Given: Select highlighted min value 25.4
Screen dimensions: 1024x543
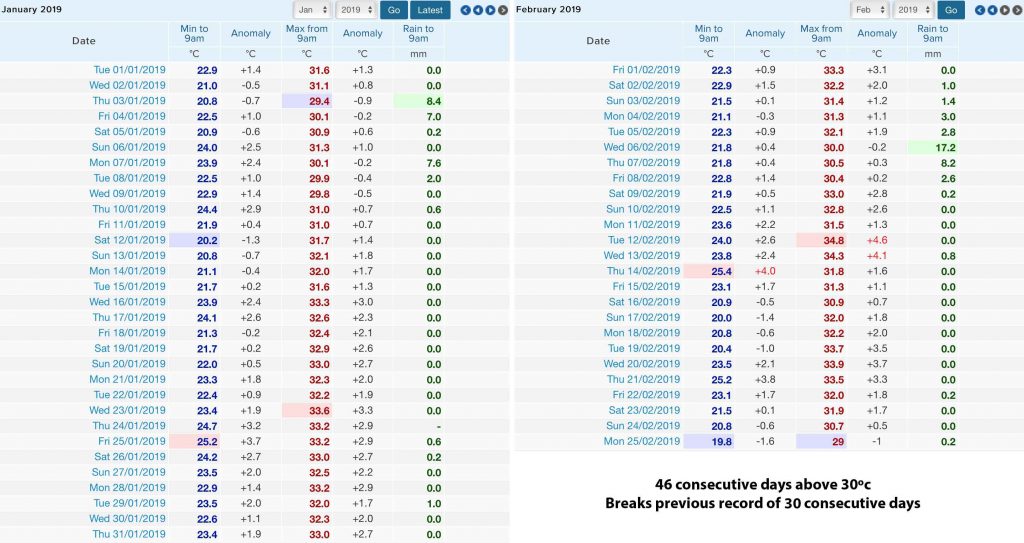Looking at the screenshot, I should point(722,271).
